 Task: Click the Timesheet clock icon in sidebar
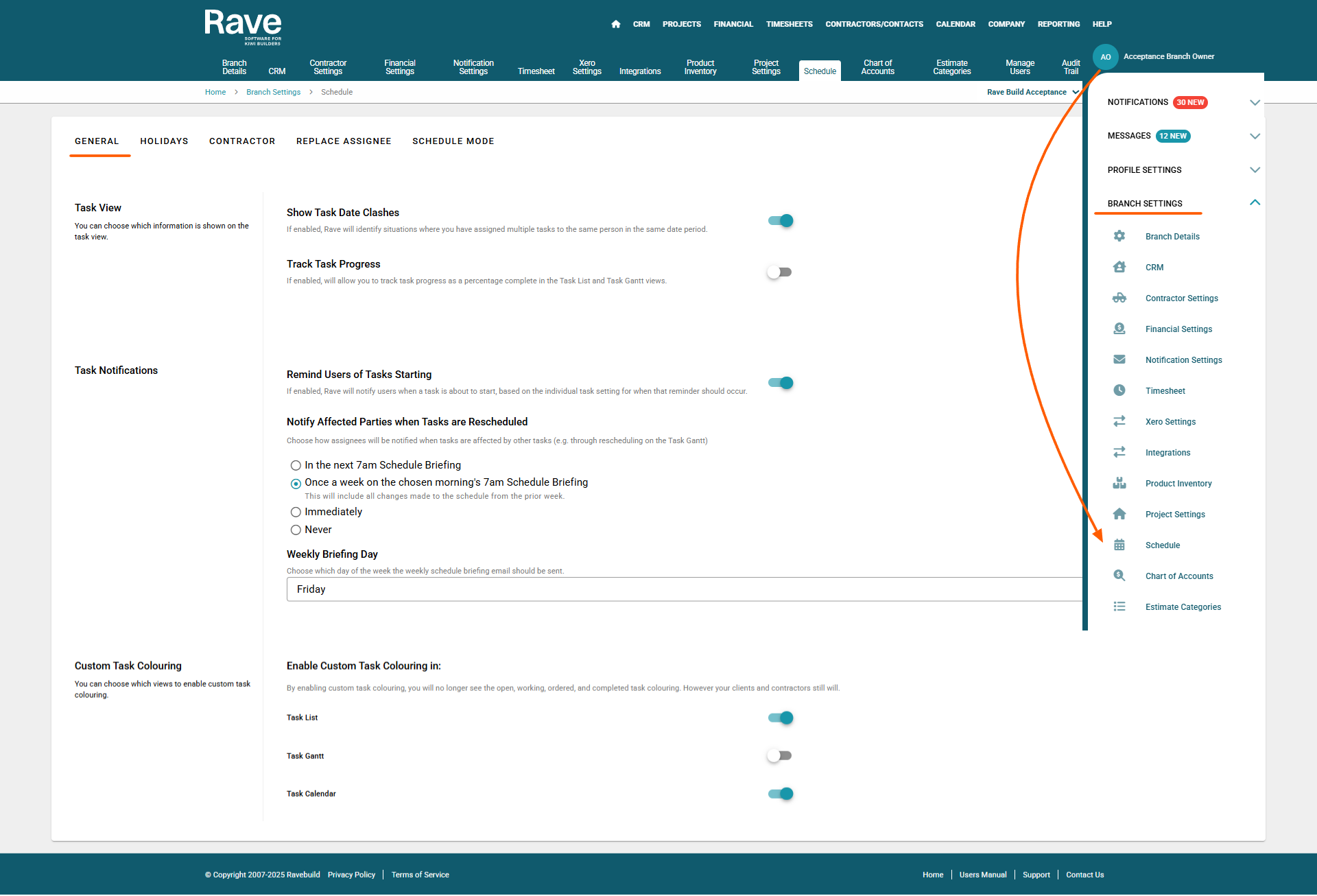point(1119,390)
